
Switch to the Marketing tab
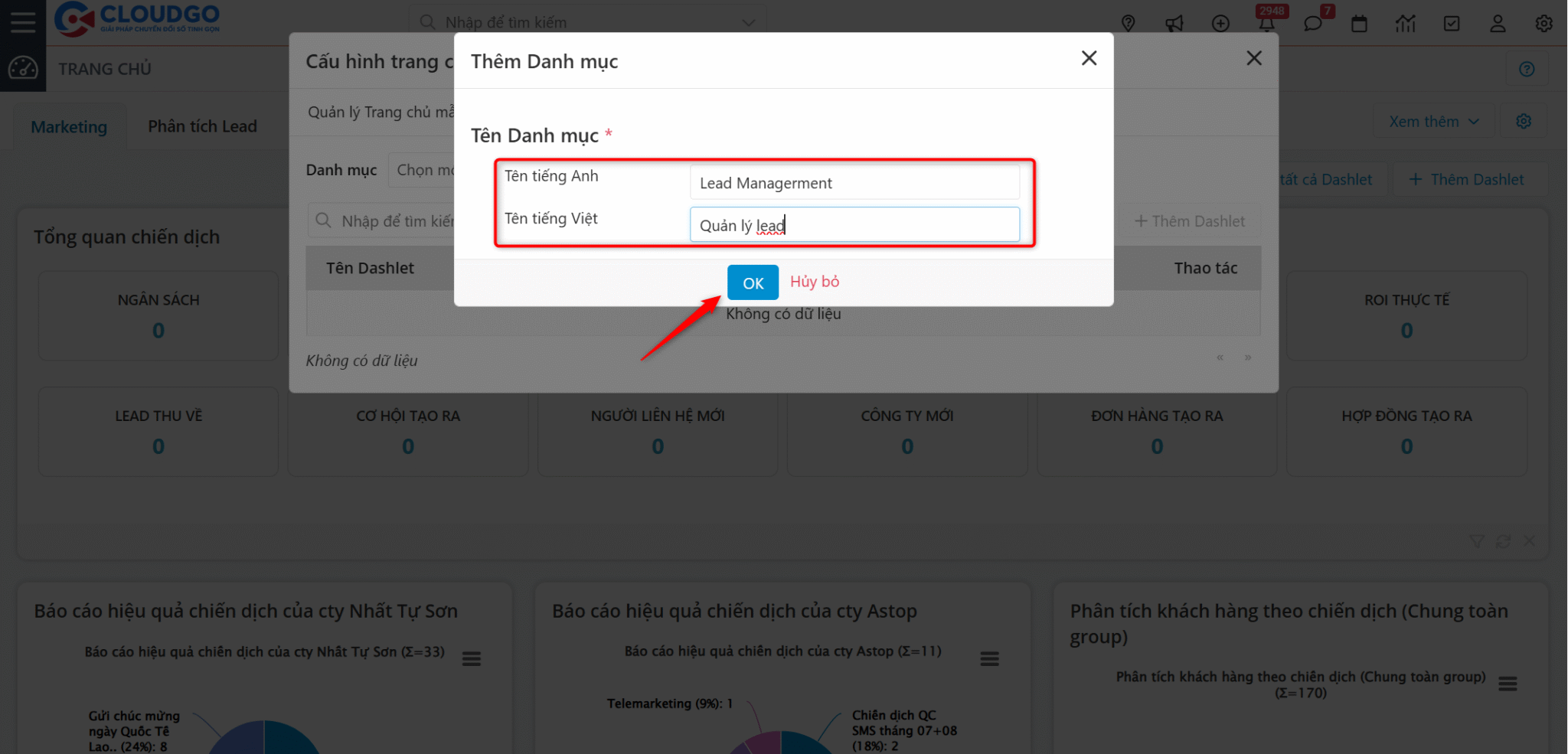pyautogui.click(x=69, y=127)
